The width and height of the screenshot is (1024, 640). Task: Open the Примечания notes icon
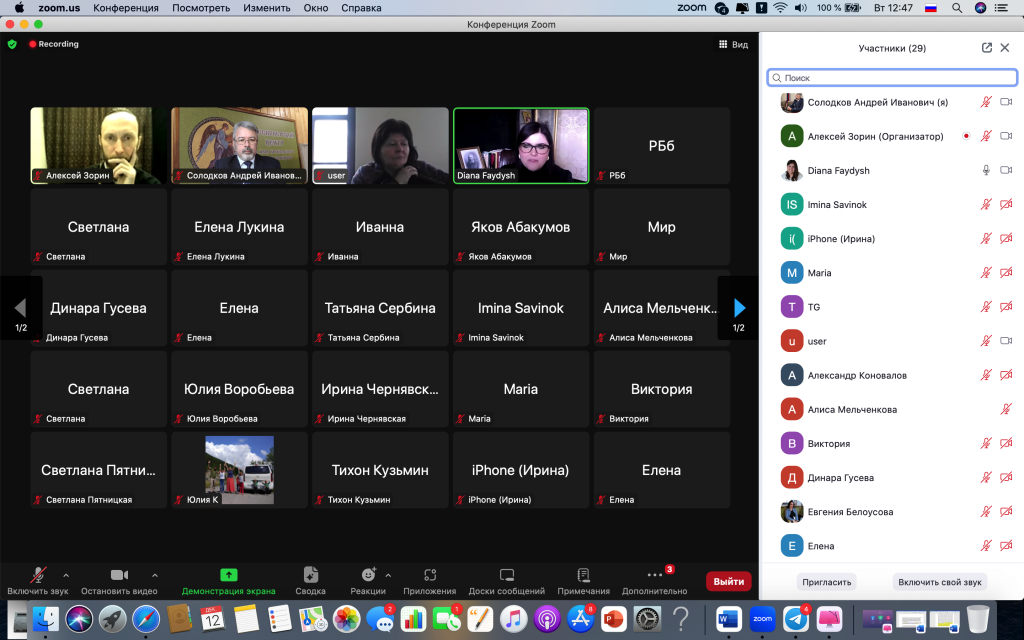pyautogui.click(x=583, y=575)
